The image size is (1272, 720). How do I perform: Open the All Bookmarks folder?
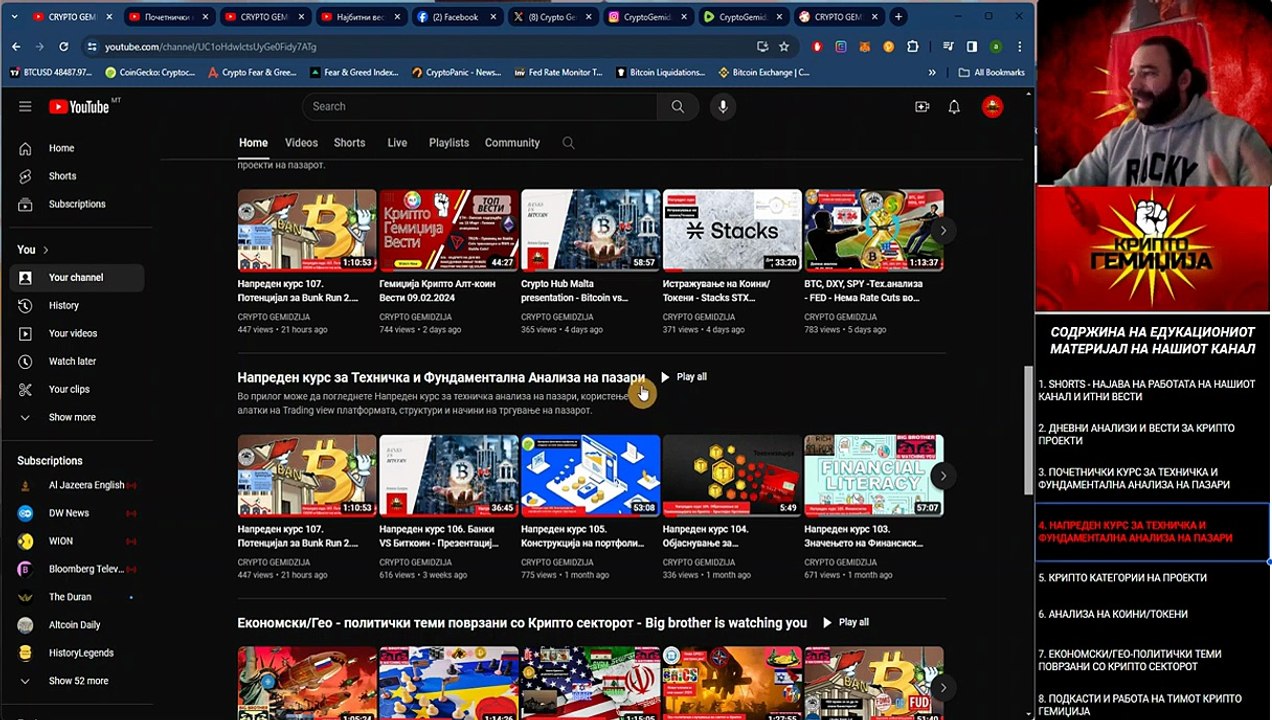992,73
